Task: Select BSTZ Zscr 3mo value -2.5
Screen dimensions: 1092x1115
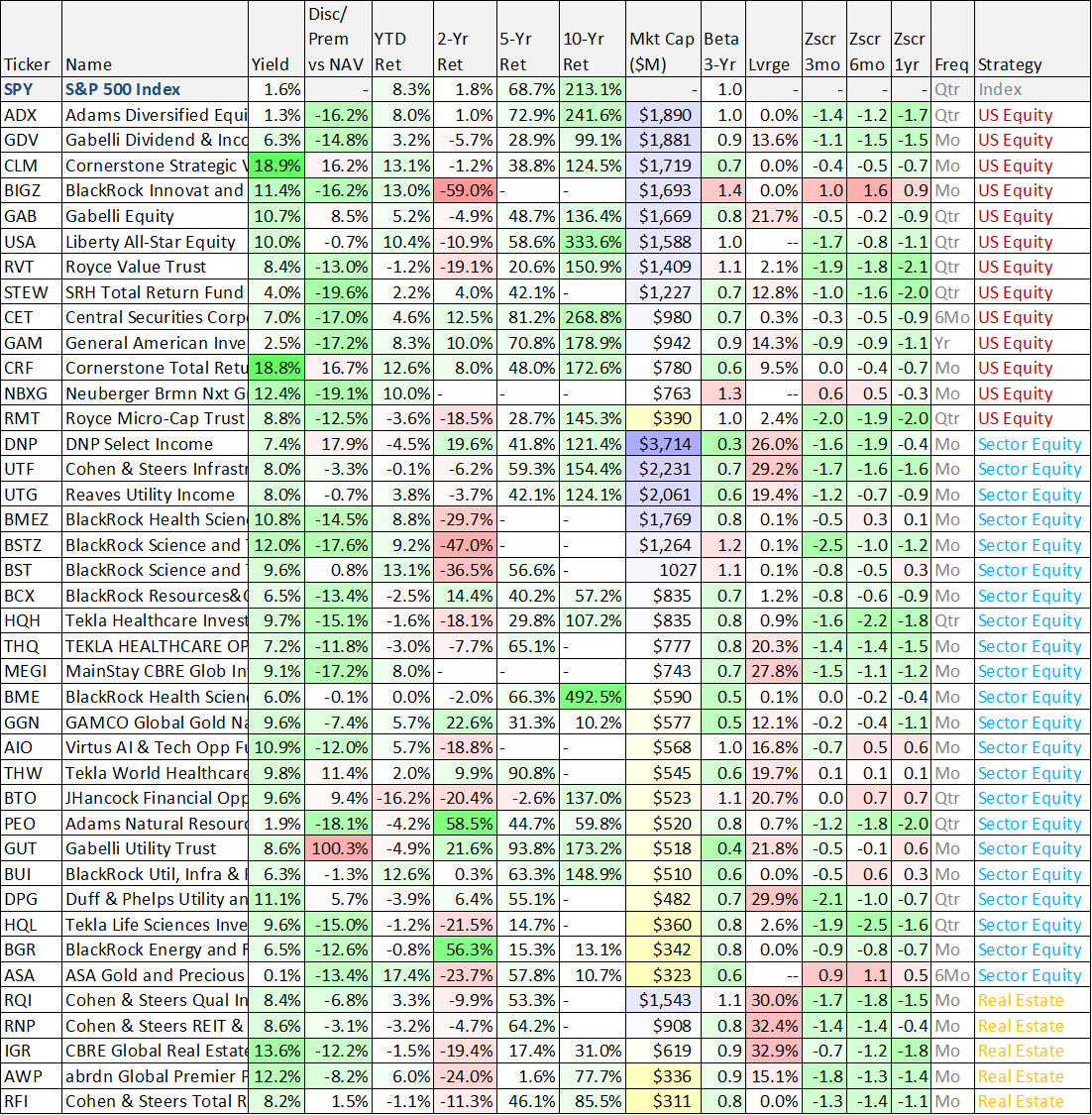Action: [824, 545]
